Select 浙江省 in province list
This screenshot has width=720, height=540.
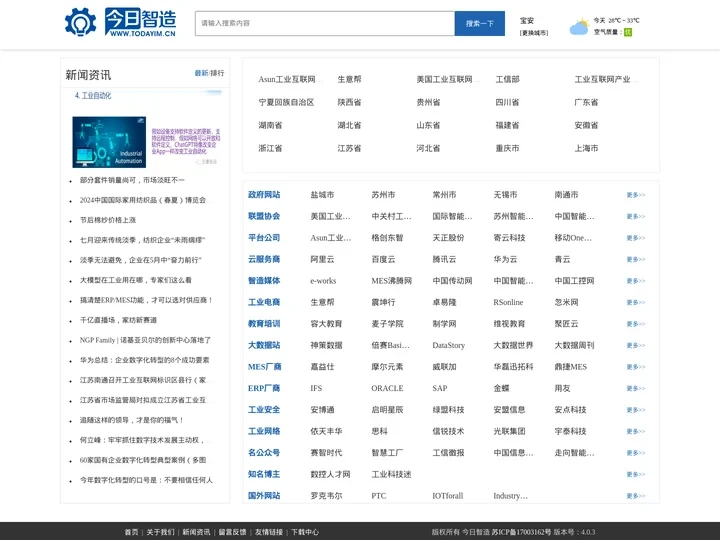pyautogui.click(x=270, y=148)
